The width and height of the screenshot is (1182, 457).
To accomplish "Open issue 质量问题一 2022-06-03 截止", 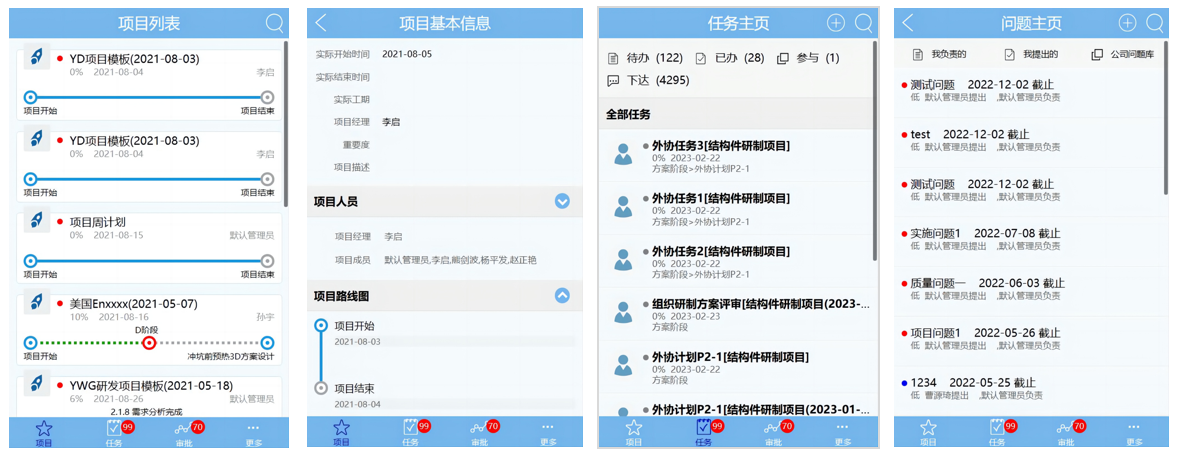I will pyautogui.click(x=1029, y=289).
